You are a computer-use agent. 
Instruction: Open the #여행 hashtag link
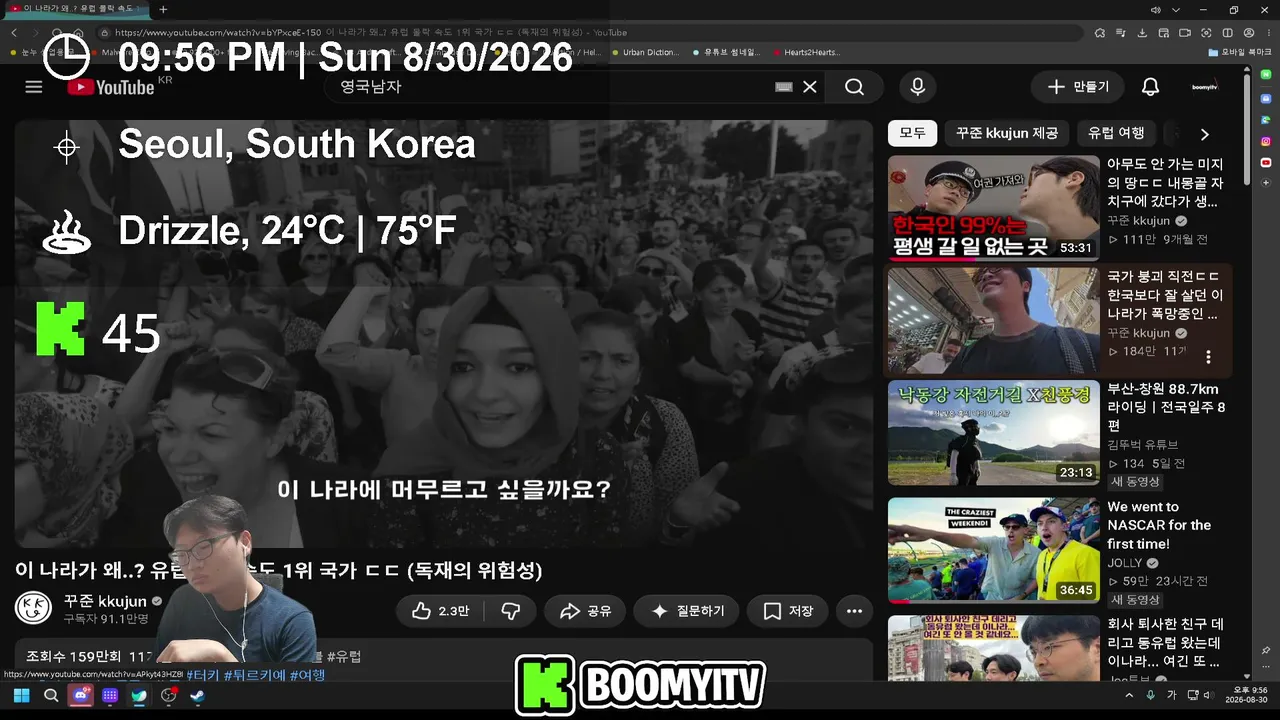coord(307,675)
